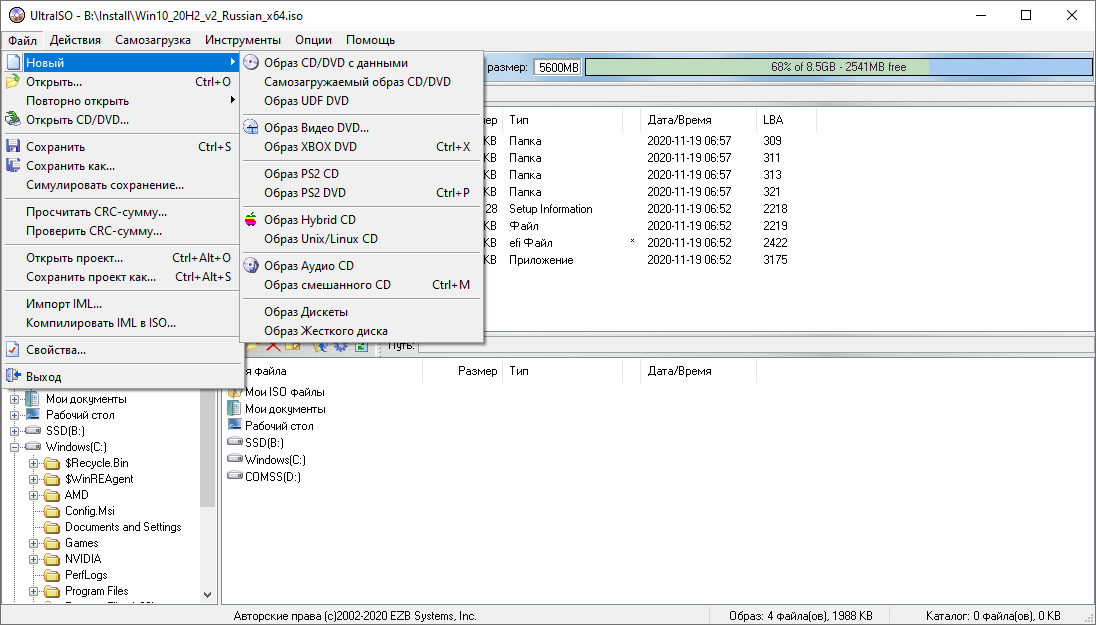Click the Properties checkmark icon
This screenshot has height=625, width=1096.
tap(13, 350)
